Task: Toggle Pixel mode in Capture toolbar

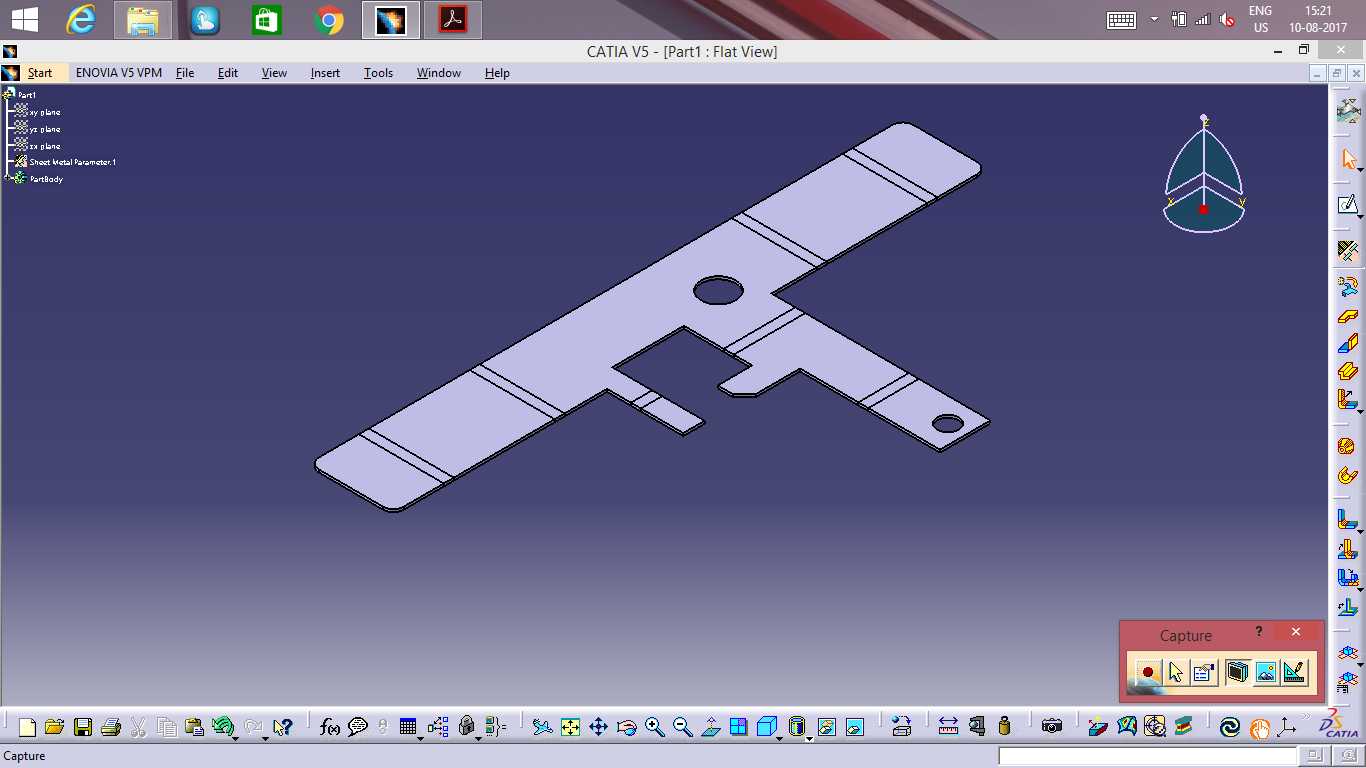Action: tap(1266, 673)
